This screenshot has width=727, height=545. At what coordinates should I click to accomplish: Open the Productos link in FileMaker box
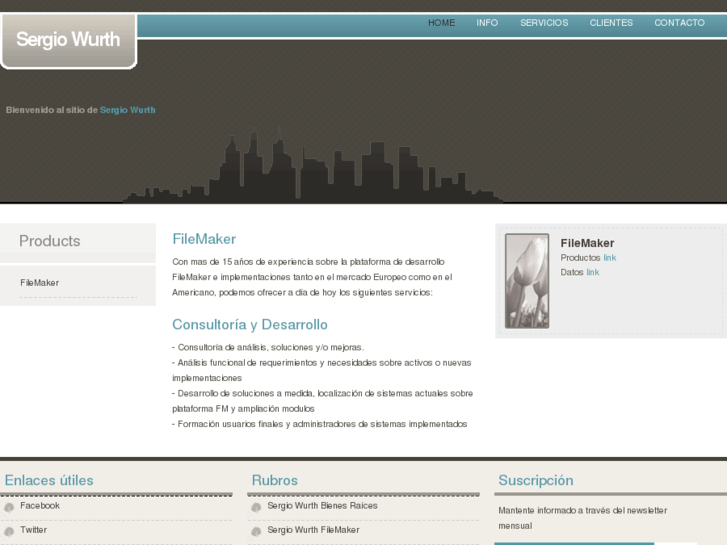(610, 257)
